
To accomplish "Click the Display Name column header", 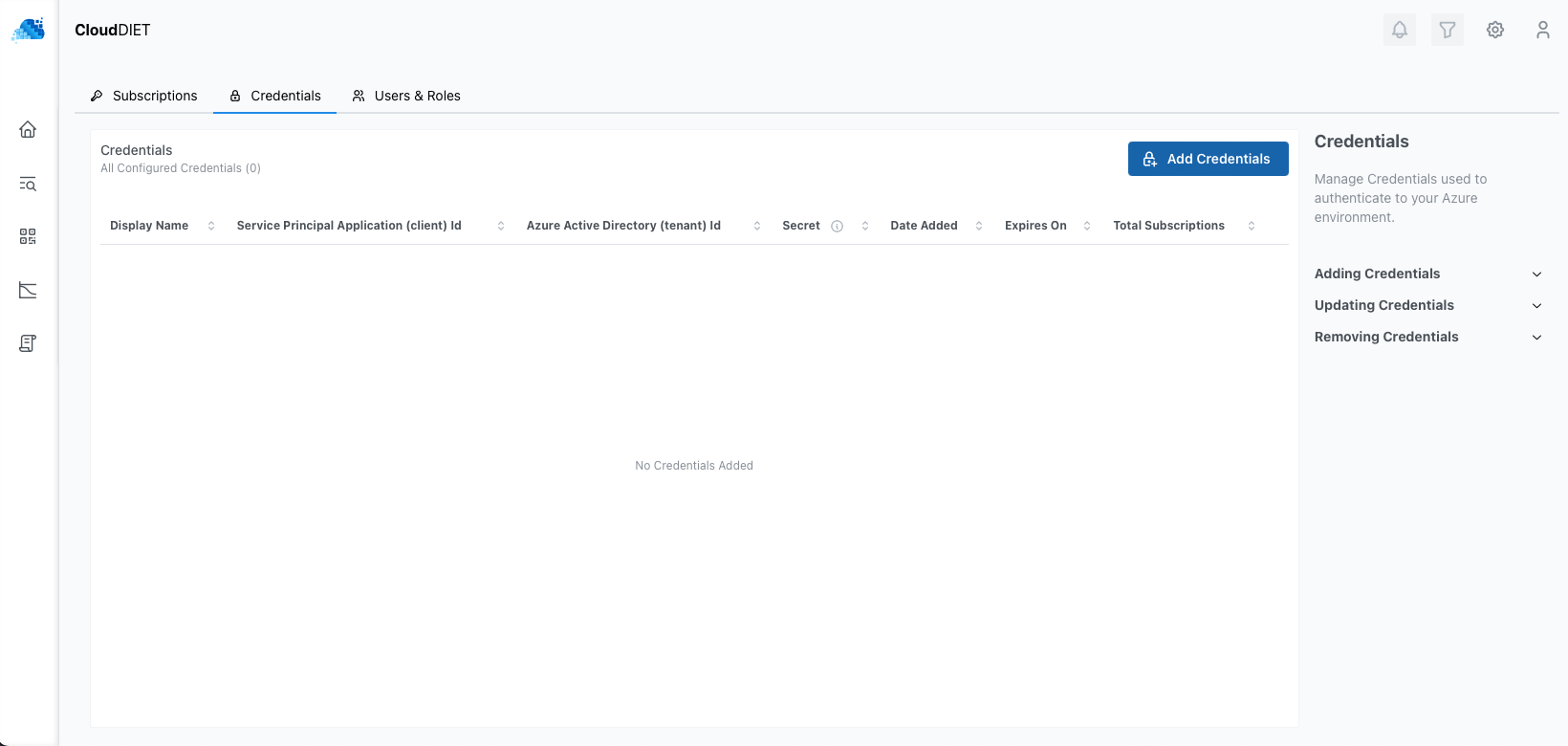I will click(x=149, y=226).
